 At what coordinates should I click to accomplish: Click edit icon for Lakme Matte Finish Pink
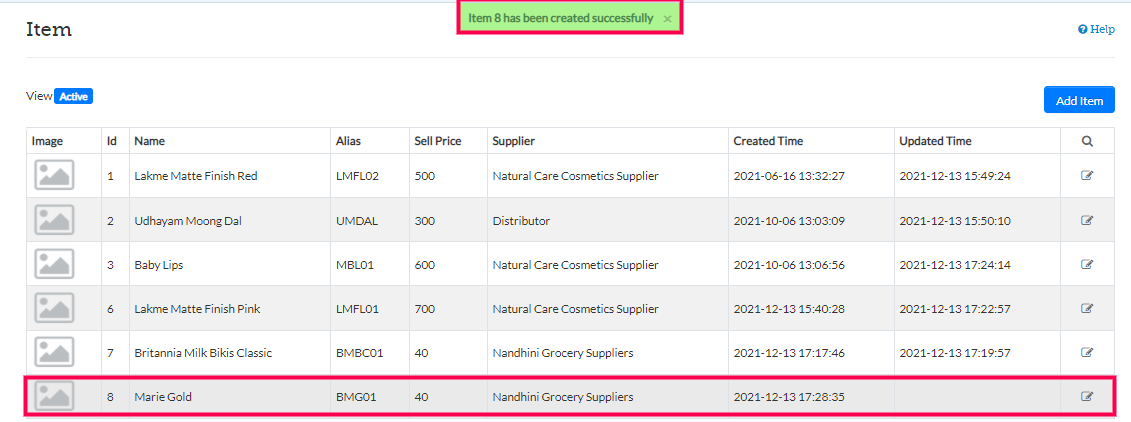(x=1087, y=309)
